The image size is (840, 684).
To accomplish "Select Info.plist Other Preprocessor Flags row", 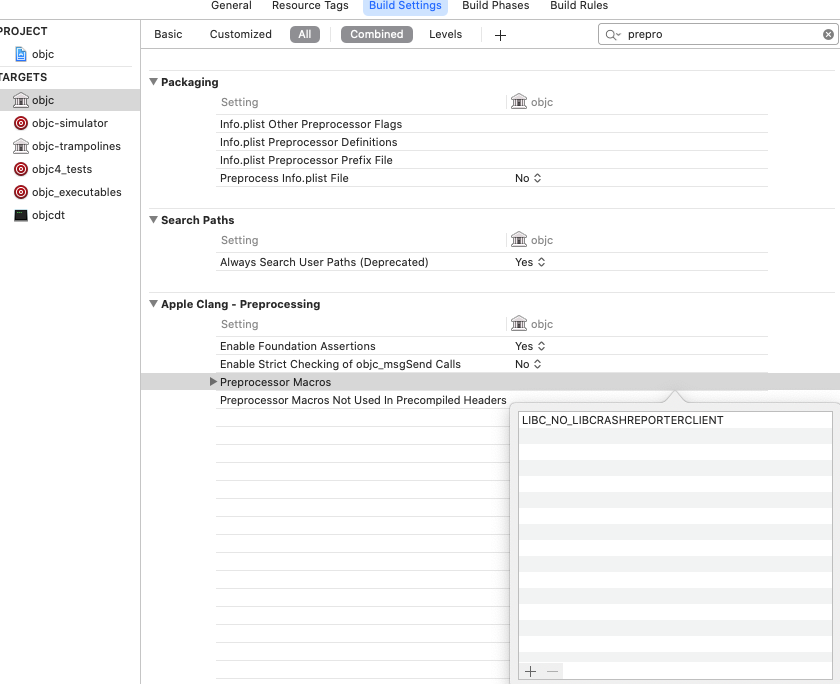I will pos(492,124).
